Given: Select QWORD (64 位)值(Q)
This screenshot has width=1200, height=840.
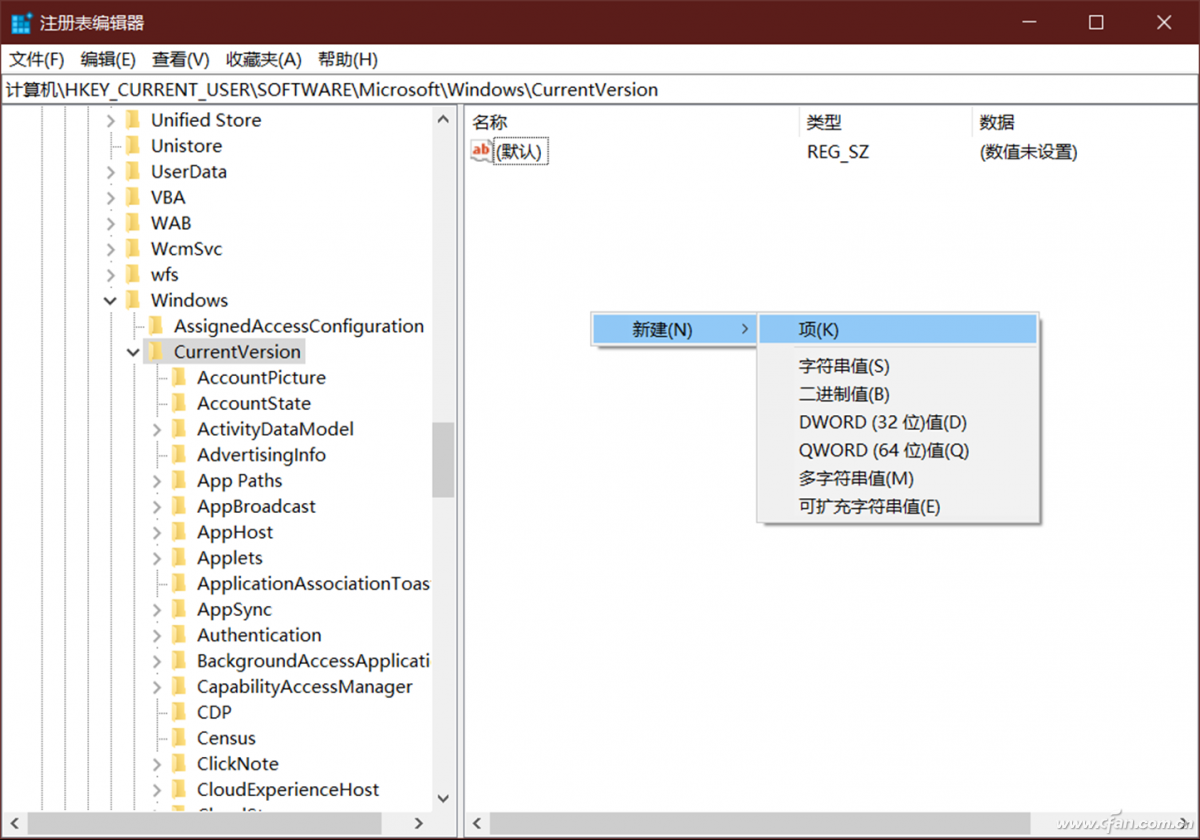Looking at the screenshot, I should [x=898, y=451].
